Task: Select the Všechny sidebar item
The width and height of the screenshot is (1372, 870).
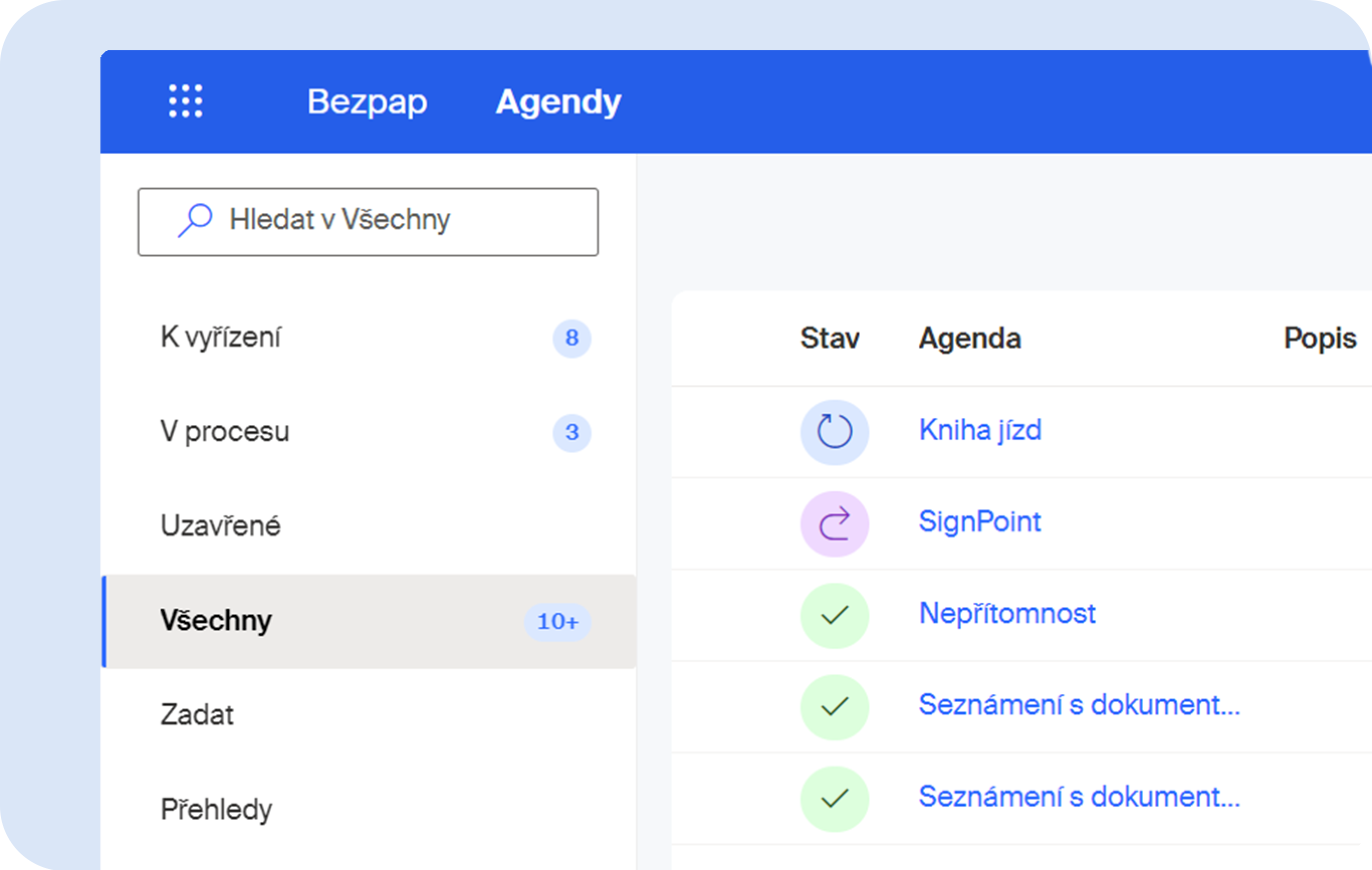Action: tap(369, 621)
